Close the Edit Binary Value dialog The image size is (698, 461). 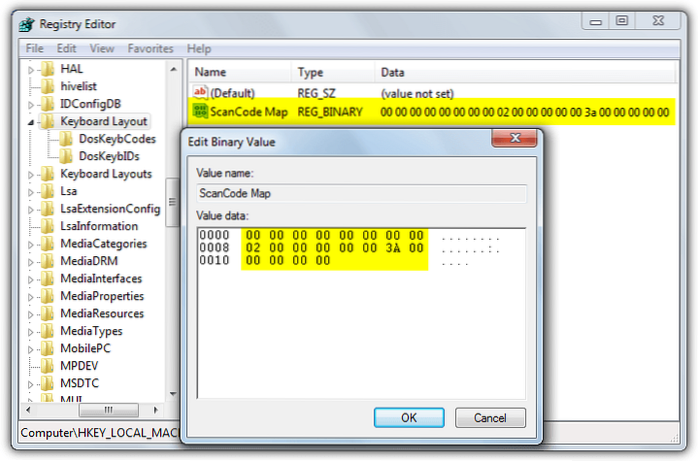(516, 140)
